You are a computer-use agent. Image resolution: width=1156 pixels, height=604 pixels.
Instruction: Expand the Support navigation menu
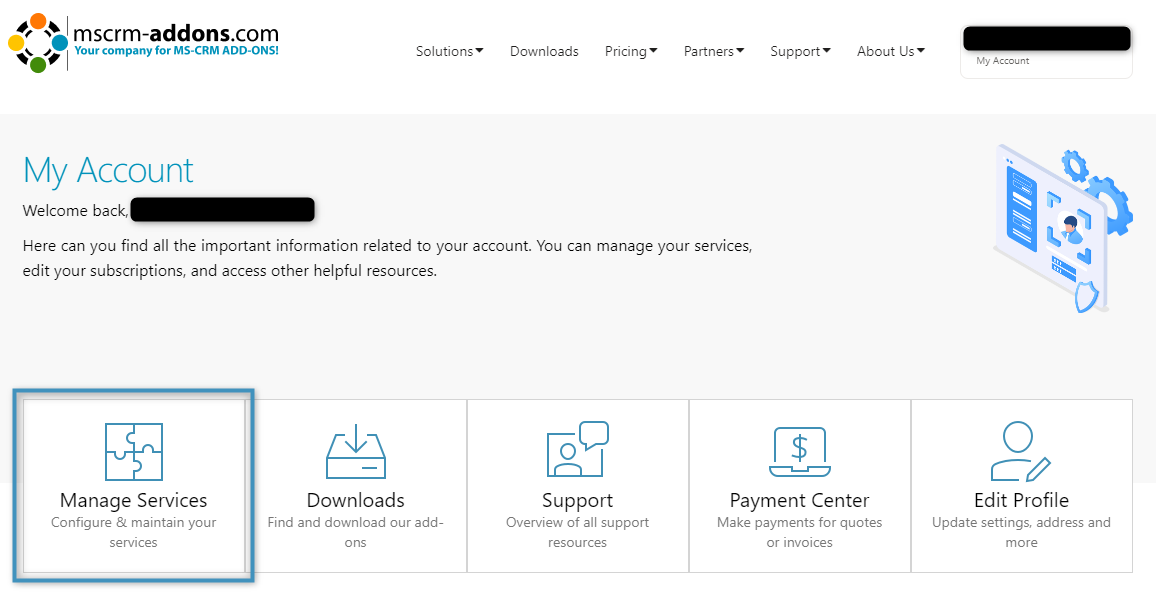800,51
